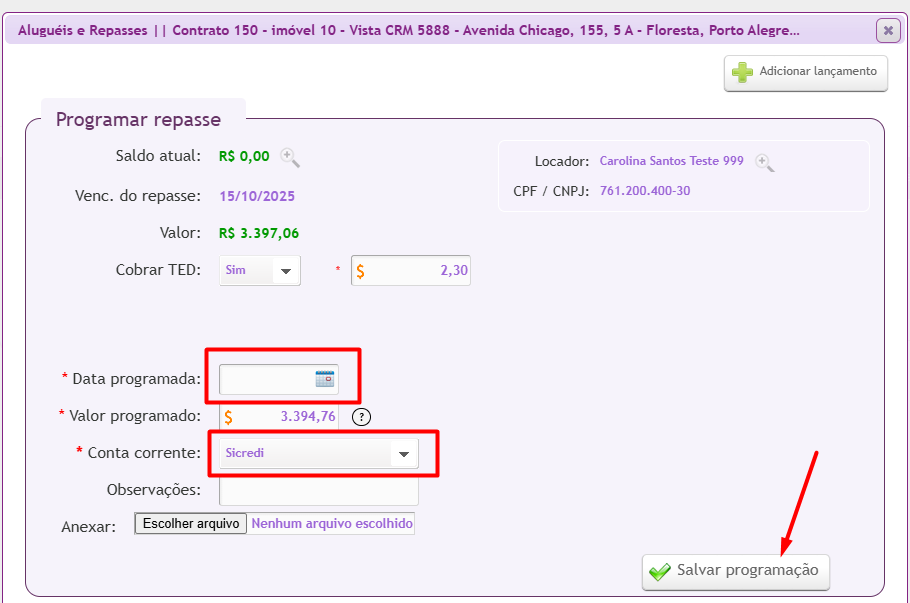
Task: Click the magnifier icon next to Locador name
Action: (764, 162)
